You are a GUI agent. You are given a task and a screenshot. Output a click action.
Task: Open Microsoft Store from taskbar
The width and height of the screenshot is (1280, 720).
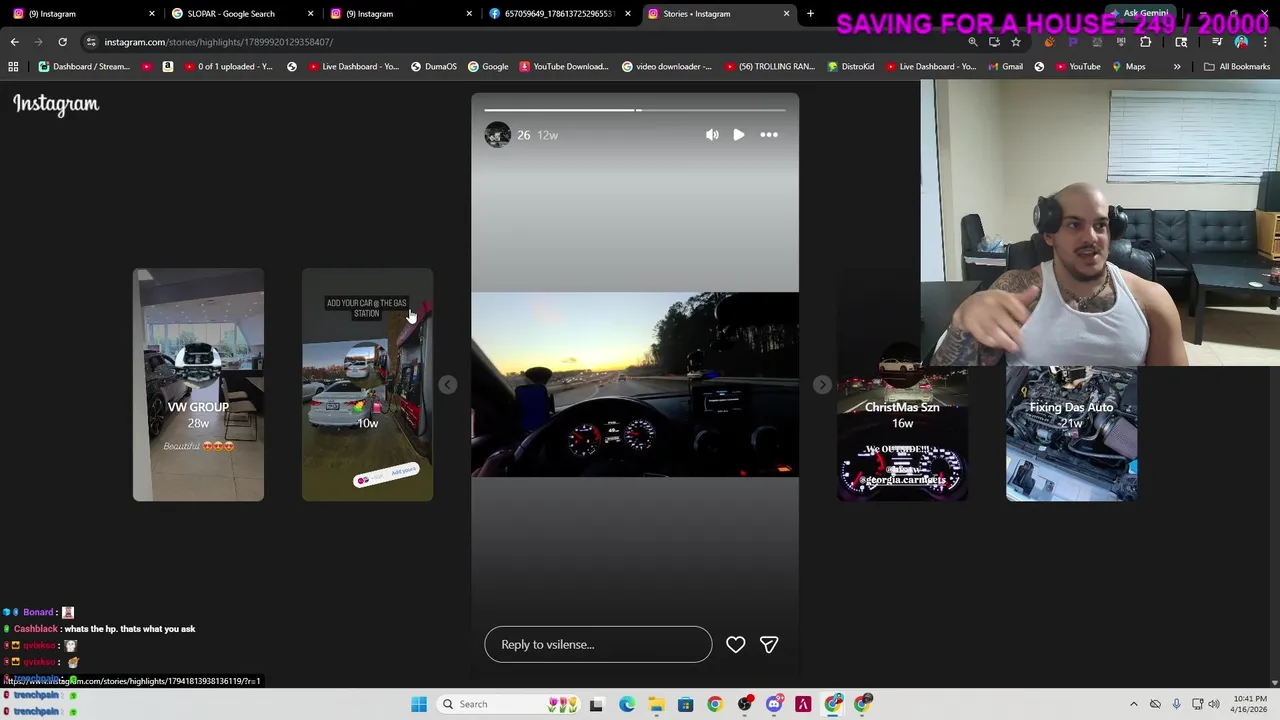pyautogui.click(x=685, y=704)
